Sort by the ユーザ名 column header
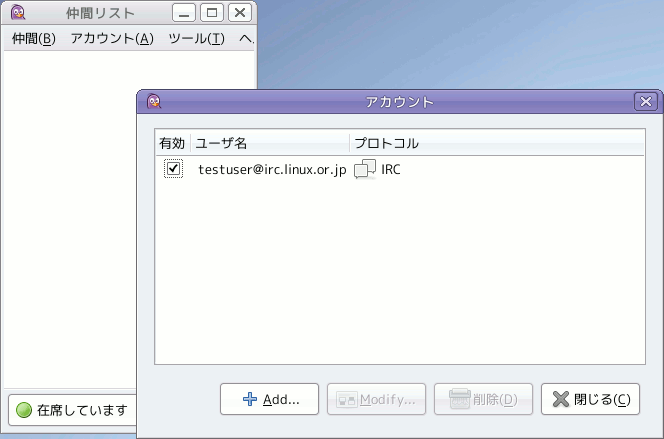 click(270, 143)
